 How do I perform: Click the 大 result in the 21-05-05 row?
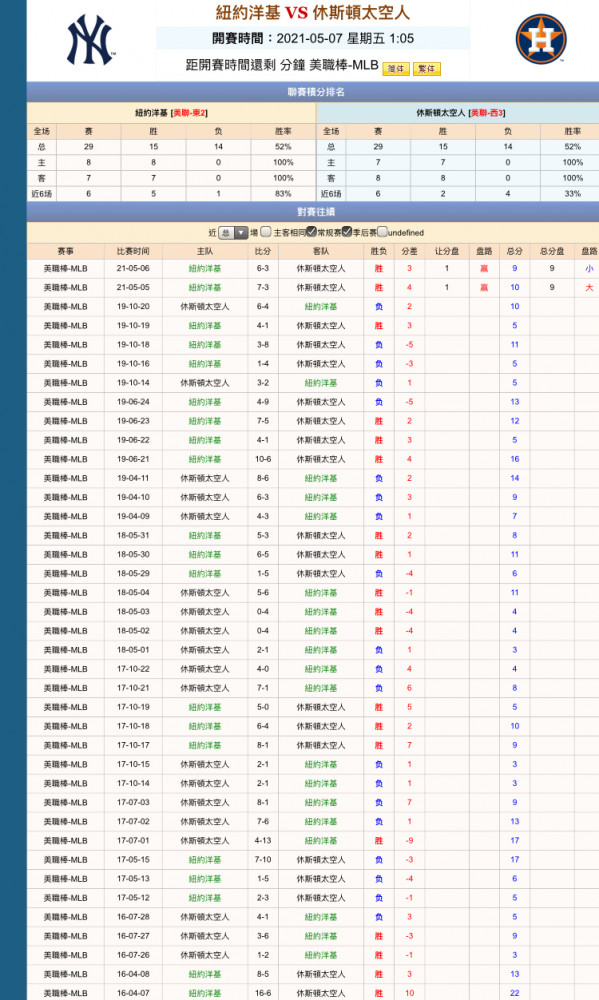coord(589,288)
